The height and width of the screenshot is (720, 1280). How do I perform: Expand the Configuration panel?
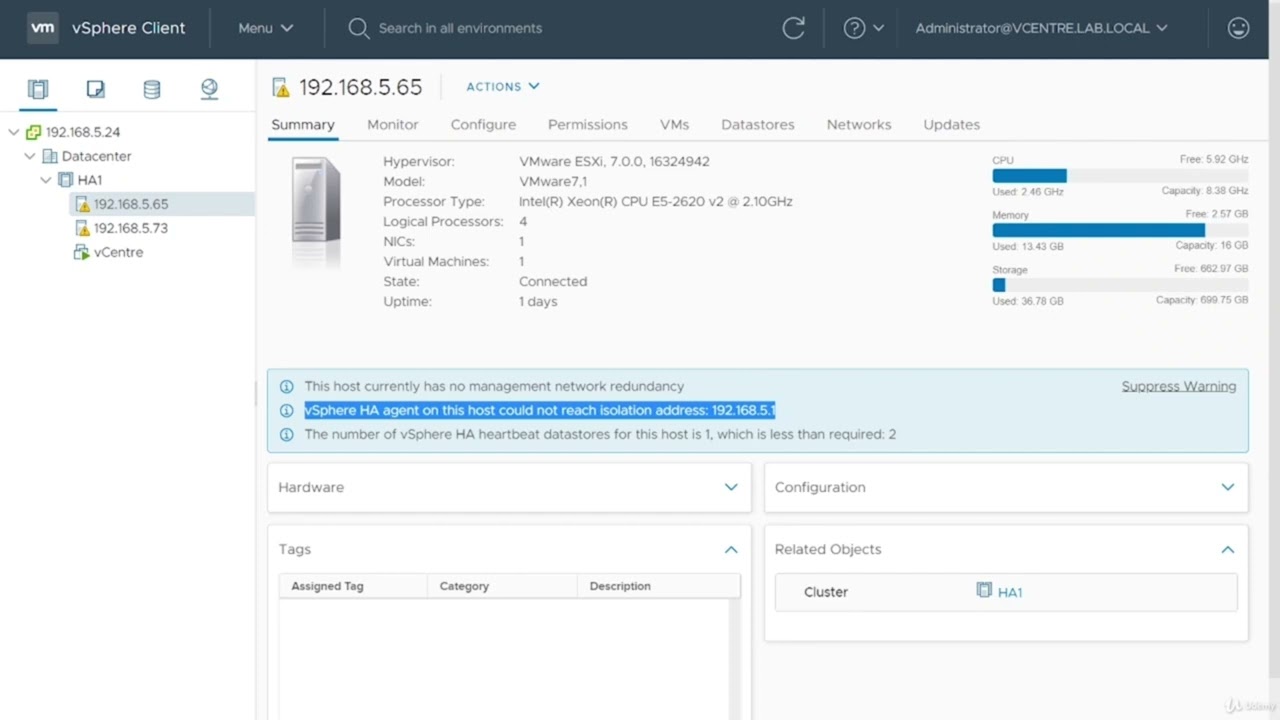coord(1228,487)
